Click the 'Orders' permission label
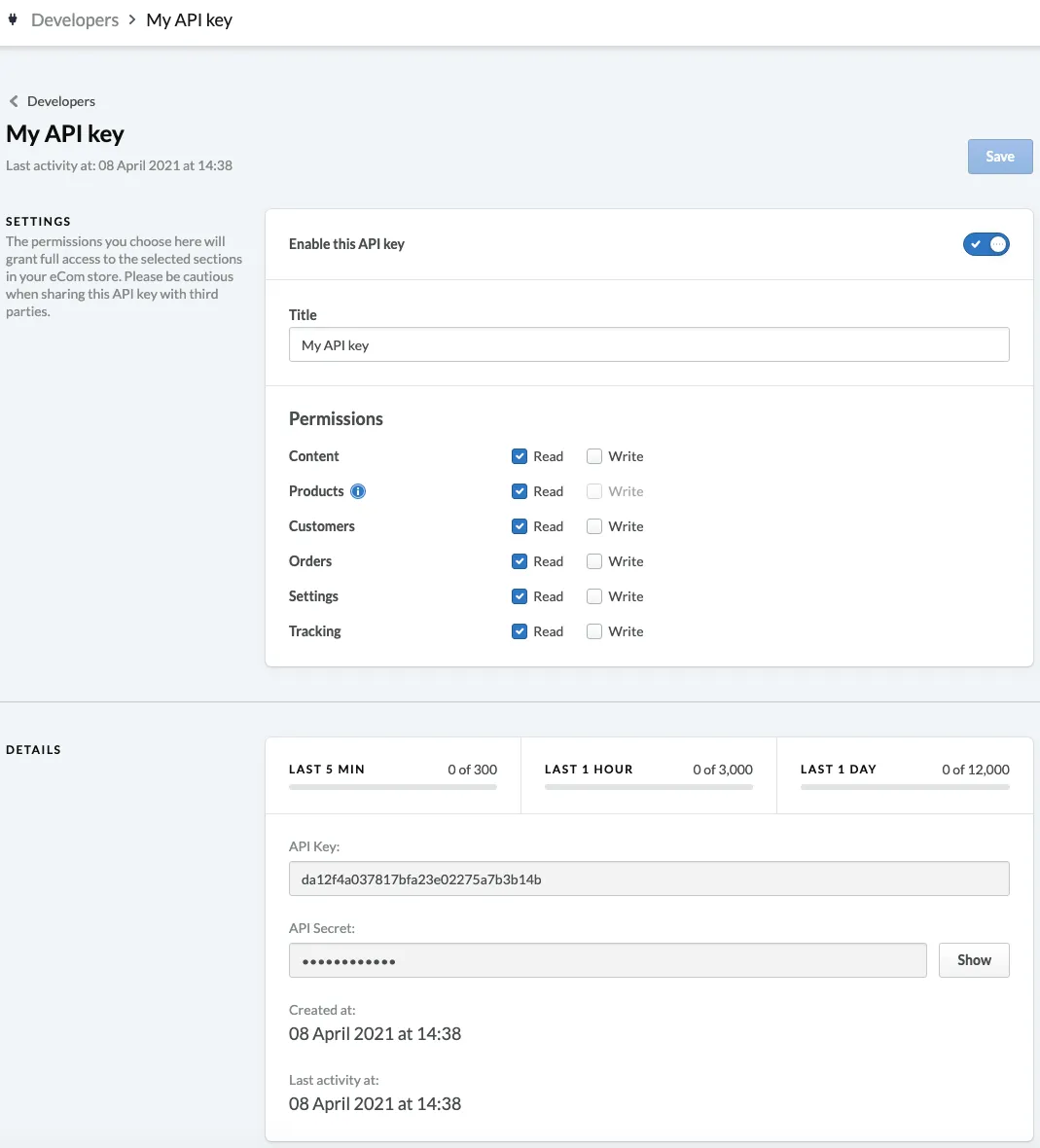Screen dimensions: 1040x1148 pos(310,561)
